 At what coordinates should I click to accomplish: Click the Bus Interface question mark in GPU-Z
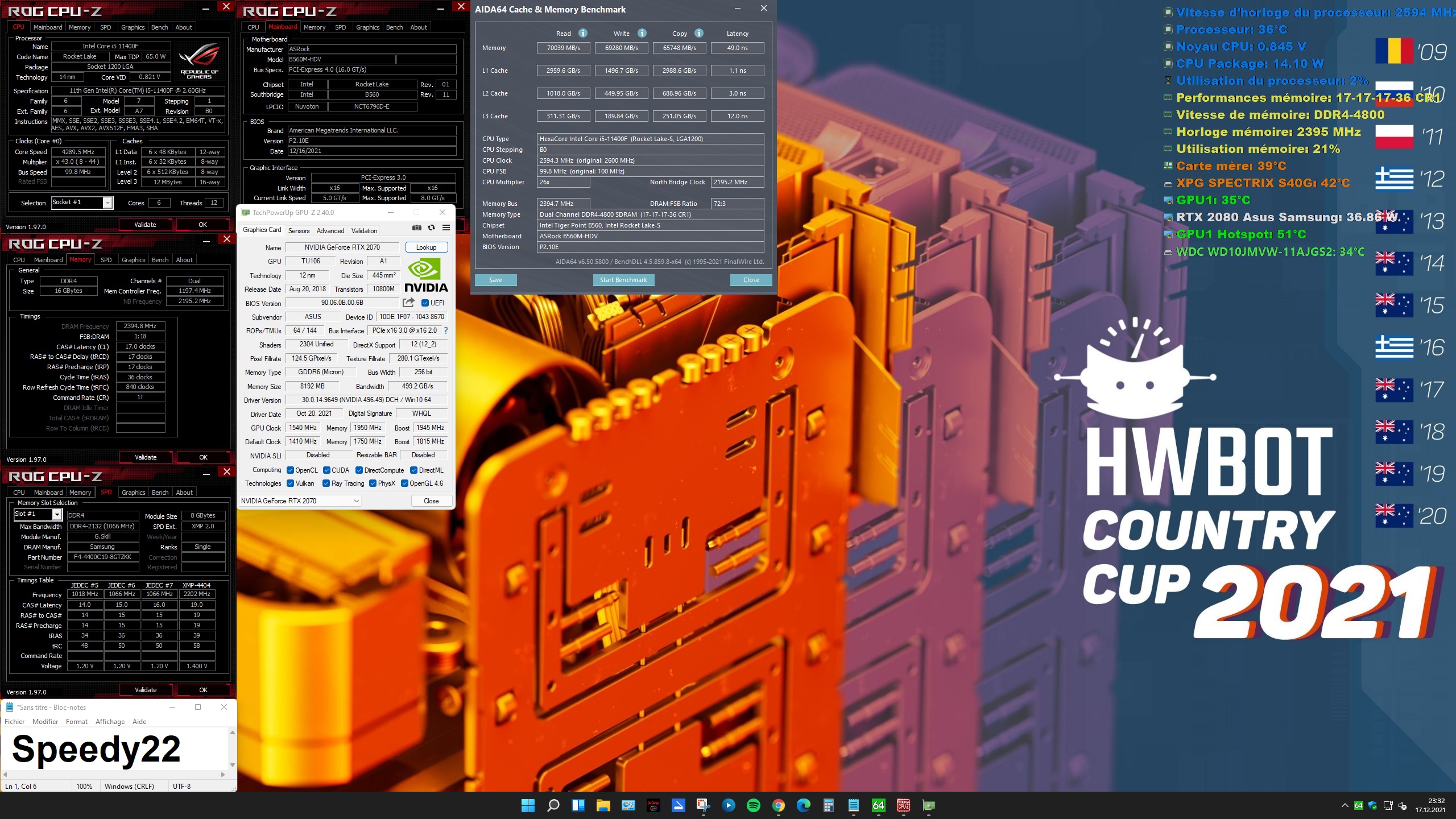point(446,330)
